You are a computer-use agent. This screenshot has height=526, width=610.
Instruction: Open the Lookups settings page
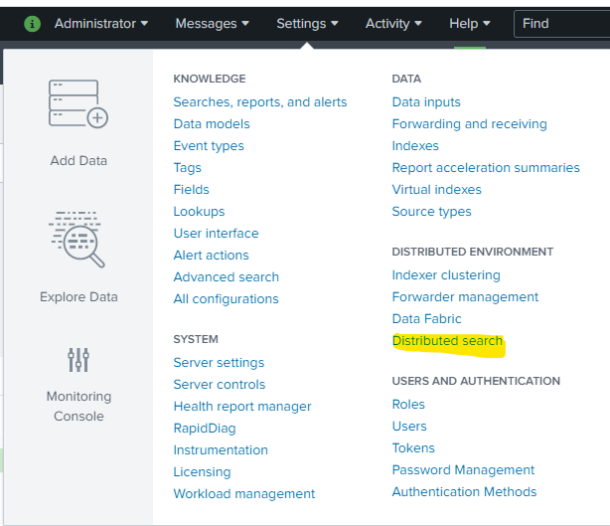[x=199, y=212]
